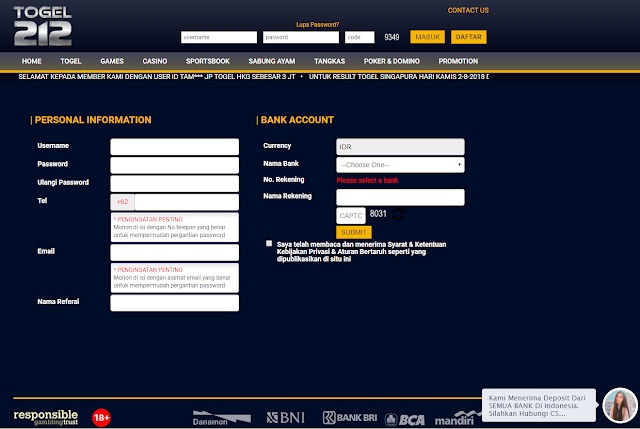Image resolution: width=640 pixels, height=429 pixels.
Task: Click the scrolling announcement ticker text
Action: [253, 77]
